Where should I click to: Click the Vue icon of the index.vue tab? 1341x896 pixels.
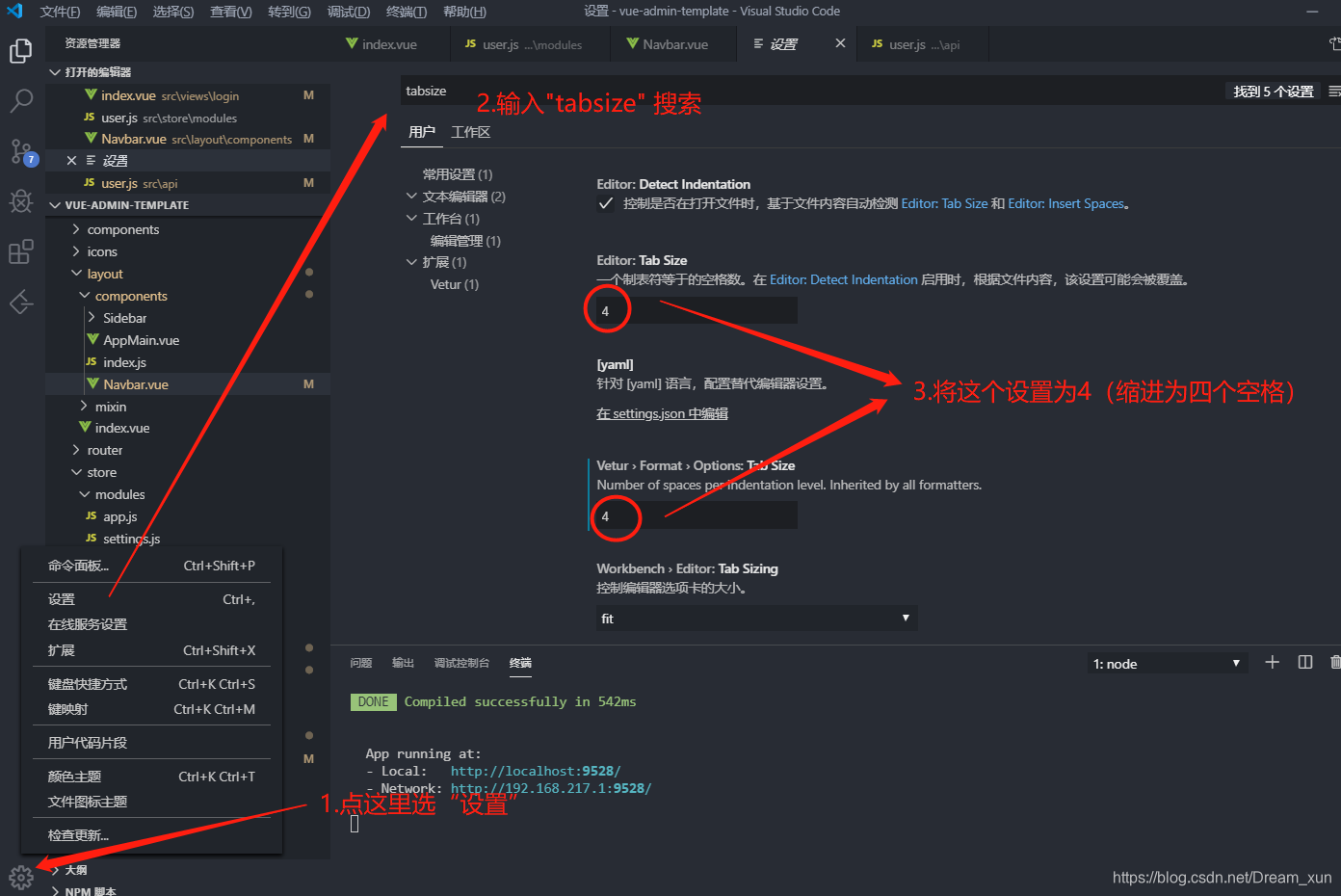353,43
